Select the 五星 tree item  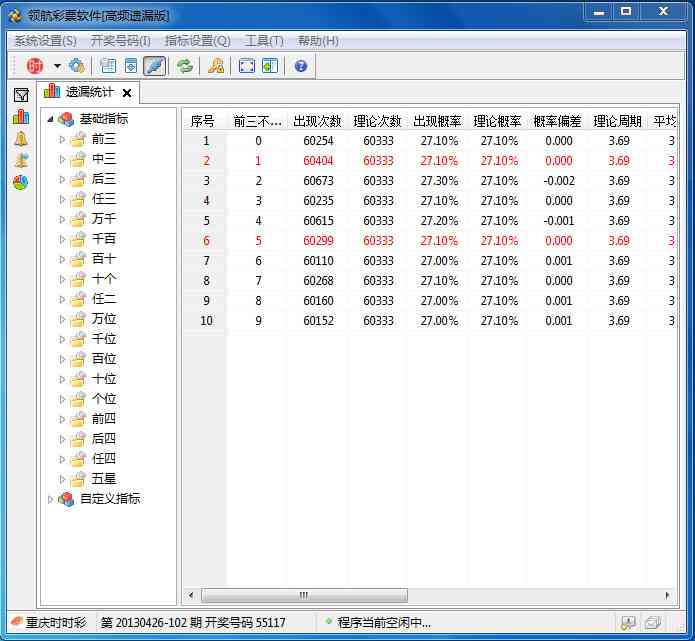tap(104, 479)
